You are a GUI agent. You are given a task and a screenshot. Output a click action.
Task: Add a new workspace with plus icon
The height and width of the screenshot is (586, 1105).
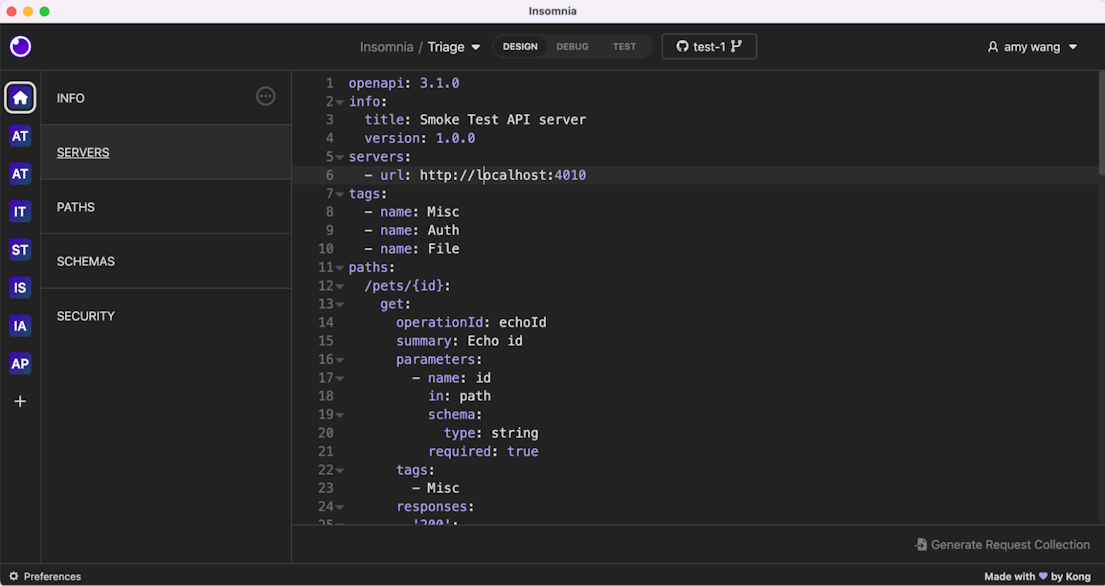(20, 401)
